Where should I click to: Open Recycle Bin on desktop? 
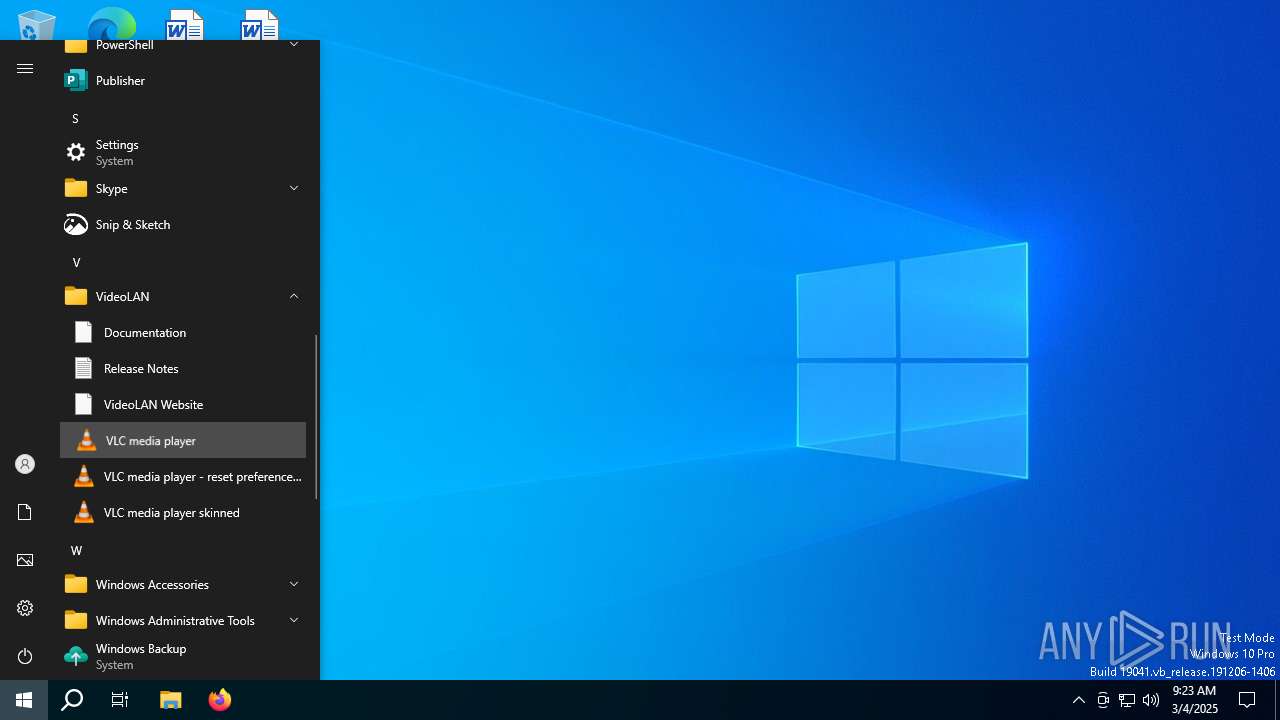(36, 25)
